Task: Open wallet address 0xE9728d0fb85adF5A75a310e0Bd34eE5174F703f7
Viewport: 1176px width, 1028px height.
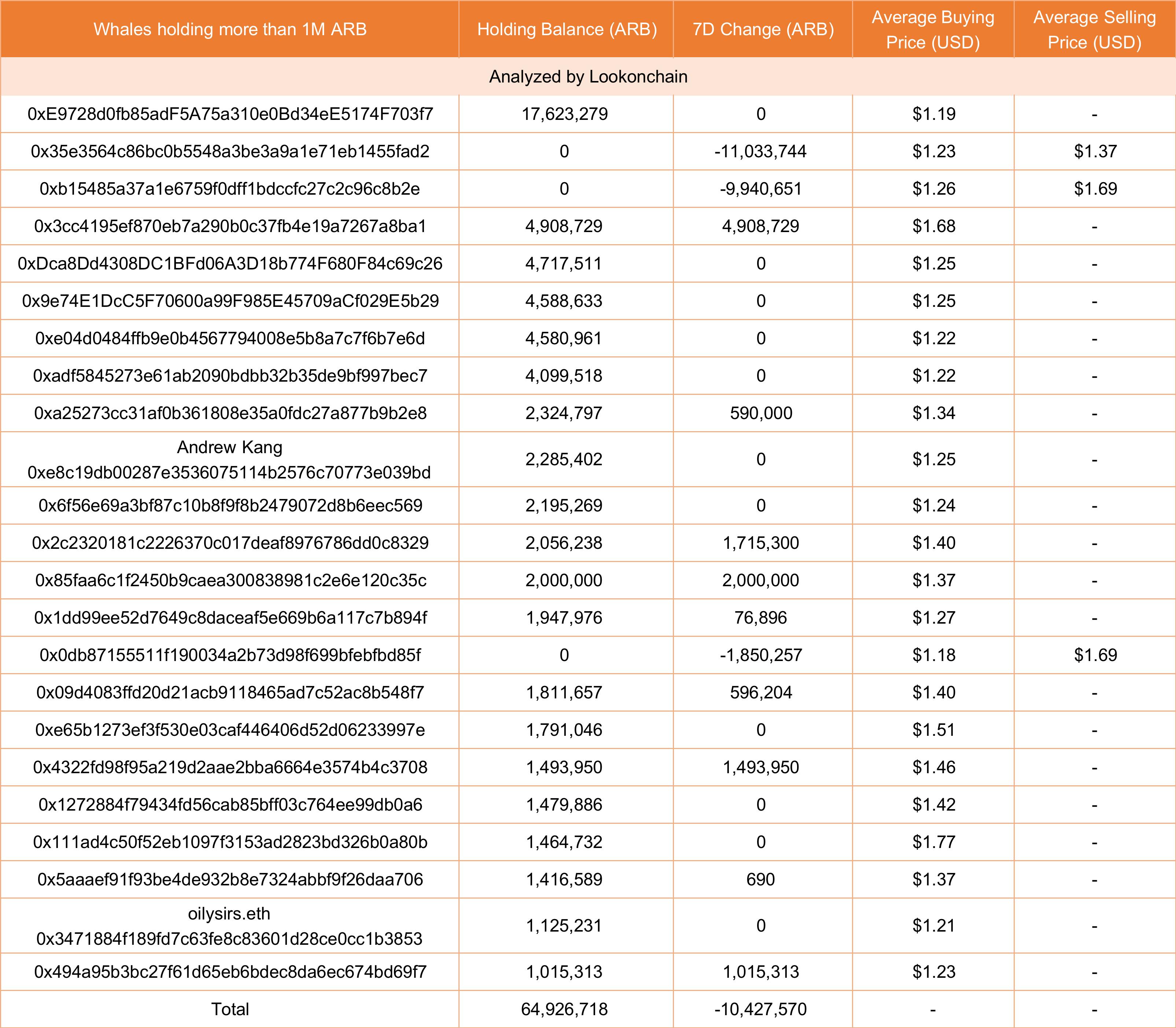Action: point(230,114)
